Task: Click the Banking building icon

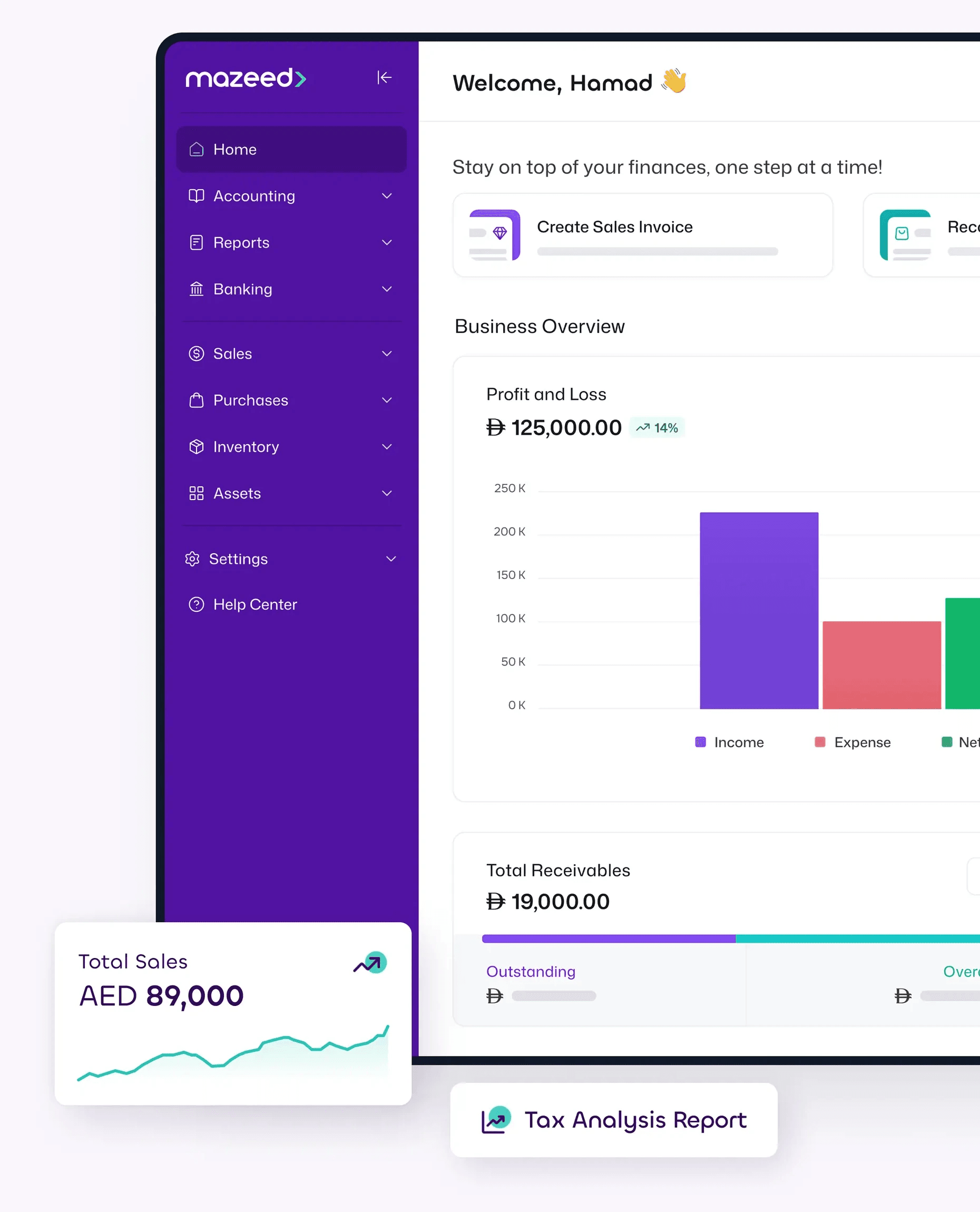Action: [x=196, y=289]
